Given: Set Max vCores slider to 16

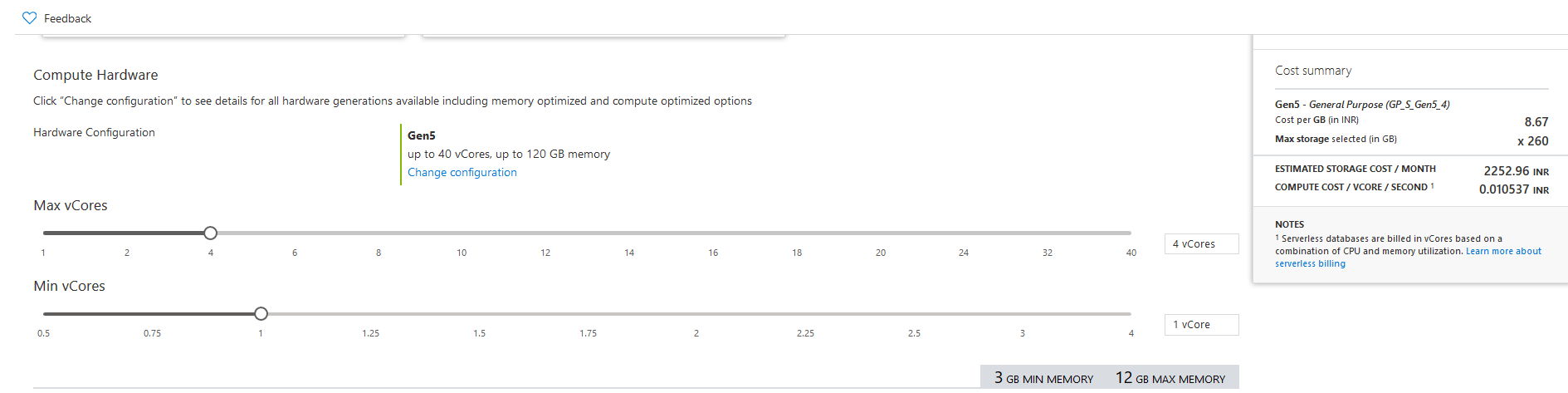Looking at the screenshot, I should tap(713, 233).
